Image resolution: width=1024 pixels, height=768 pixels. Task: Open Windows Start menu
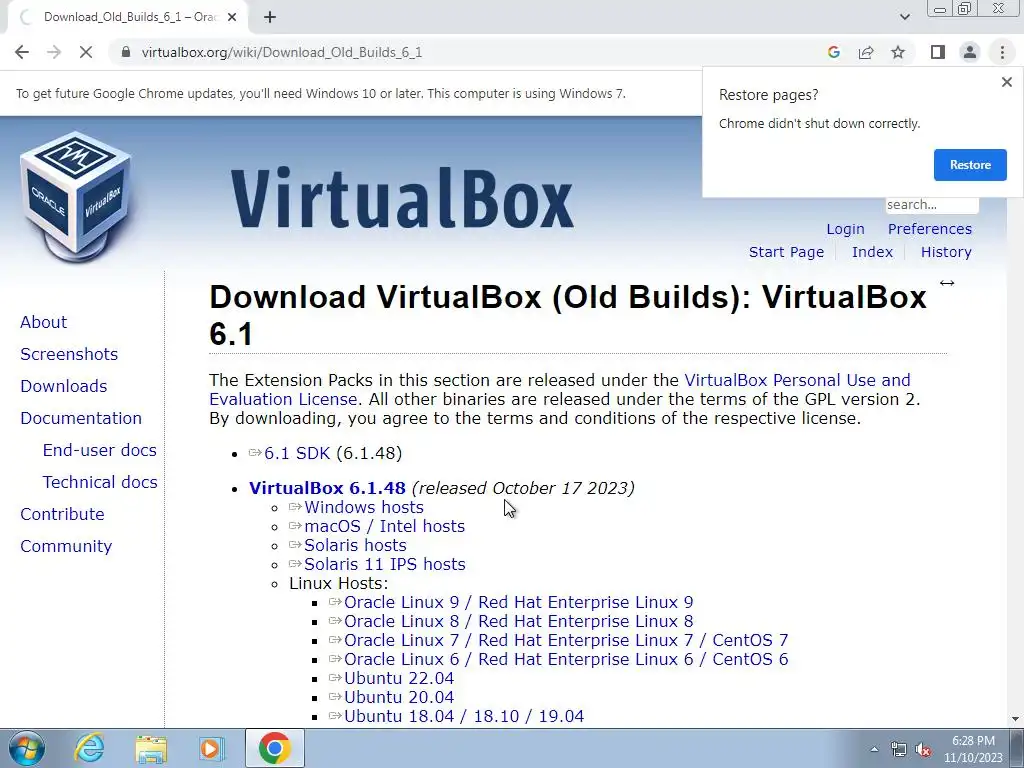pyautogui.click(x=27, y=748)
